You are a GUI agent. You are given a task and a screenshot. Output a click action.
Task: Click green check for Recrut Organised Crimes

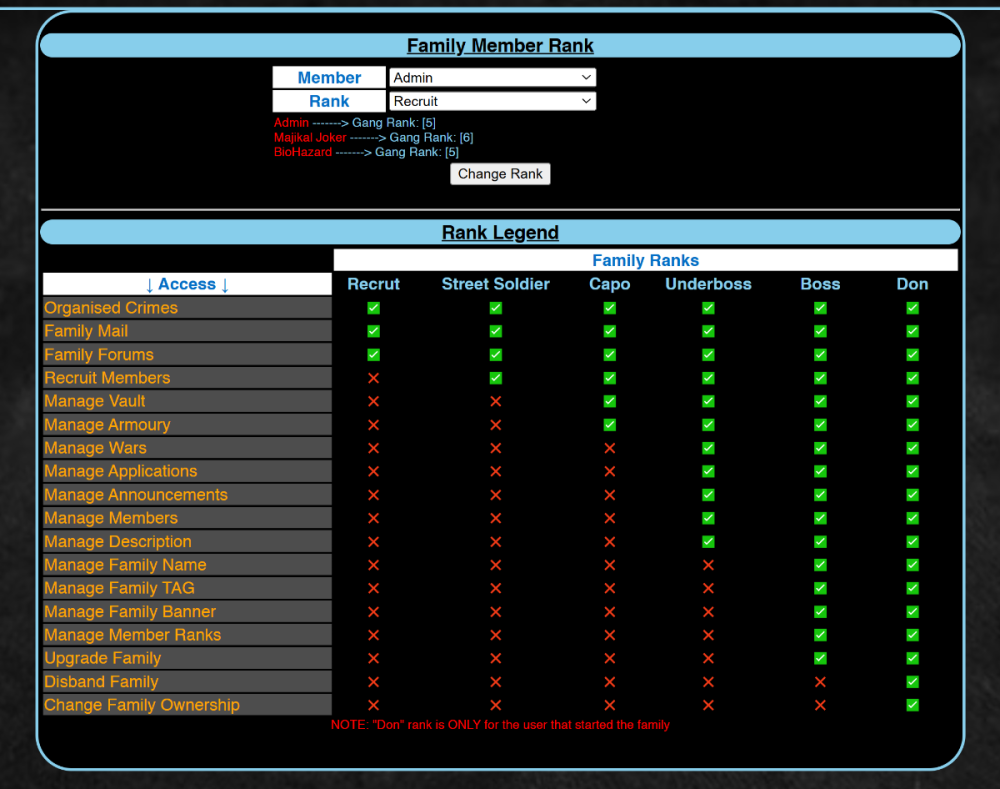click(373, 308)
